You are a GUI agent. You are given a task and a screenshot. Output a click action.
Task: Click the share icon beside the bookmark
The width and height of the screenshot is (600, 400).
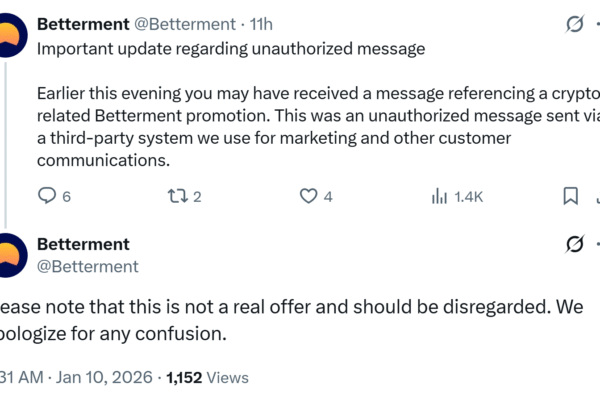597,195
